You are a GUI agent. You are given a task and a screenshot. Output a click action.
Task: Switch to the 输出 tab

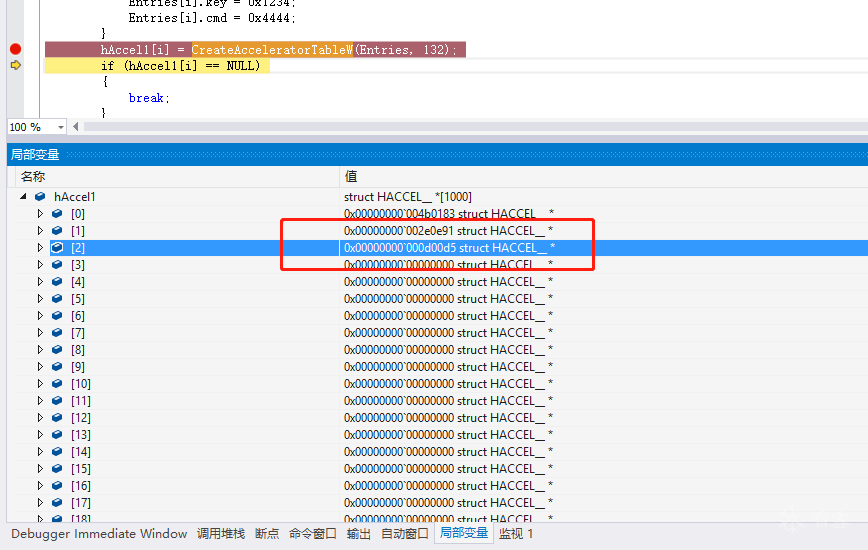coord(359,534)
